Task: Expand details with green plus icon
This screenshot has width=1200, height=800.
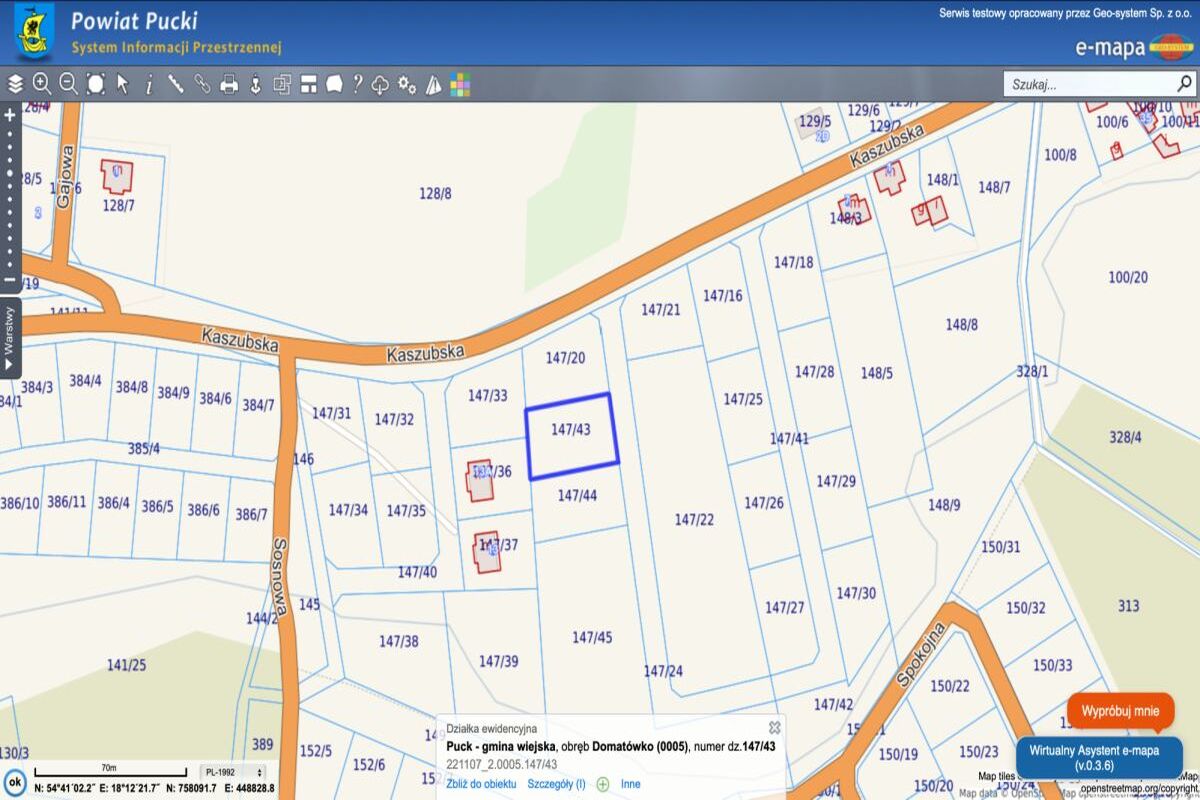Action: [x=603, y=784]
